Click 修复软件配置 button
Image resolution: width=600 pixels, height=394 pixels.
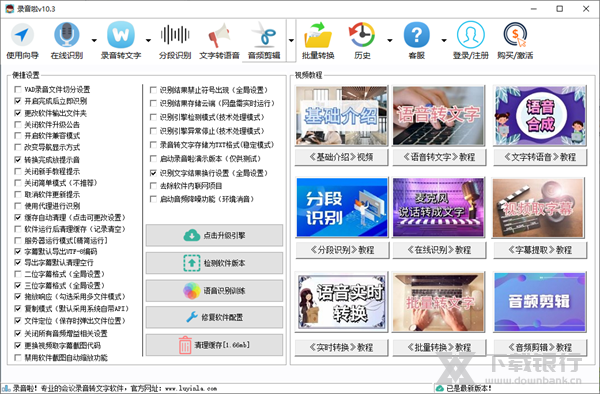click(214, 317)
